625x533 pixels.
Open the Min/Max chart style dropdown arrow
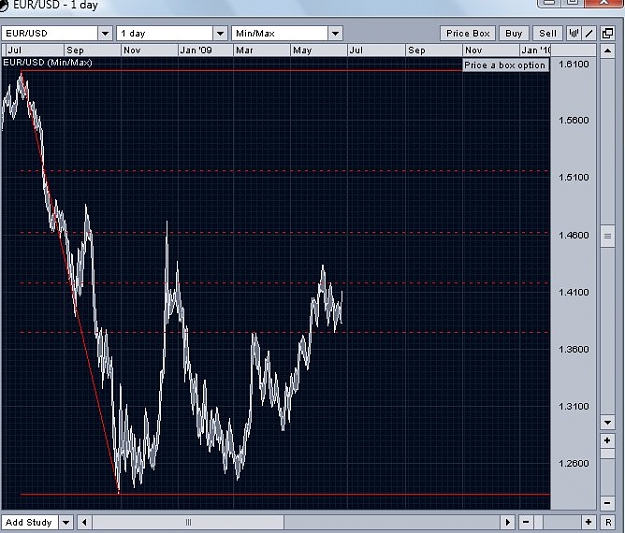[x=335, y=33]
